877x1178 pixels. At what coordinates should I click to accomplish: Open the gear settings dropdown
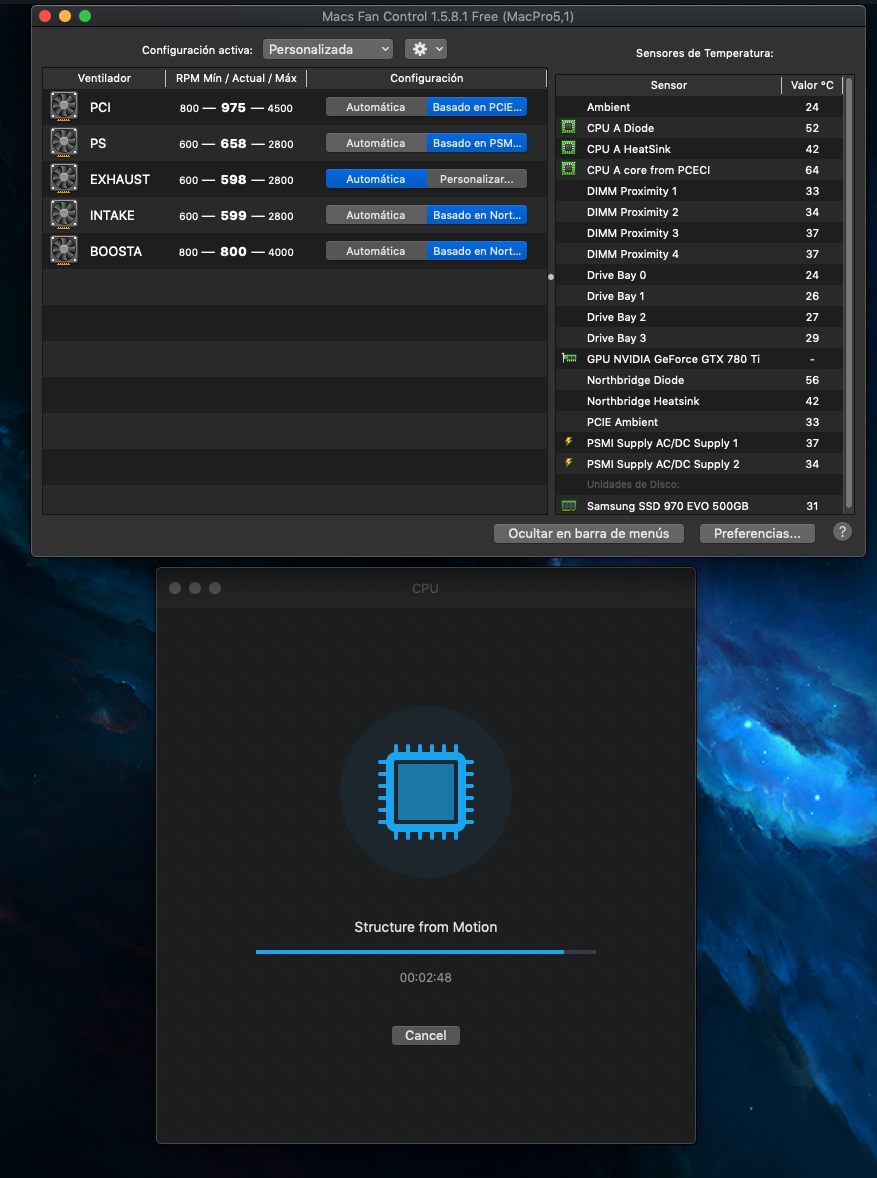coord(426,50)
